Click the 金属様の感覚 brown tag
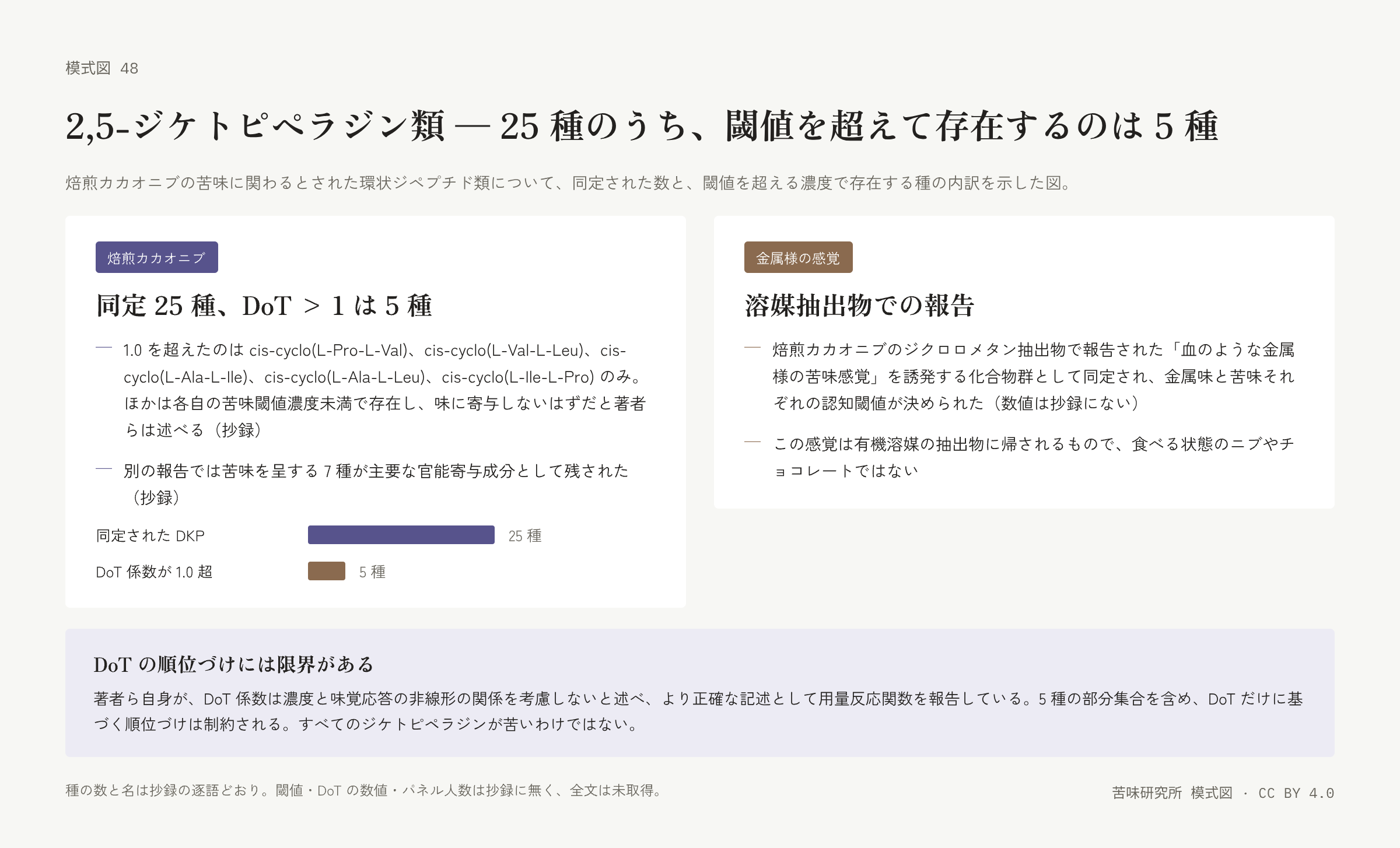Image resolution: width=1400 pixels, height=848 pixels. (x=798, y=257)
